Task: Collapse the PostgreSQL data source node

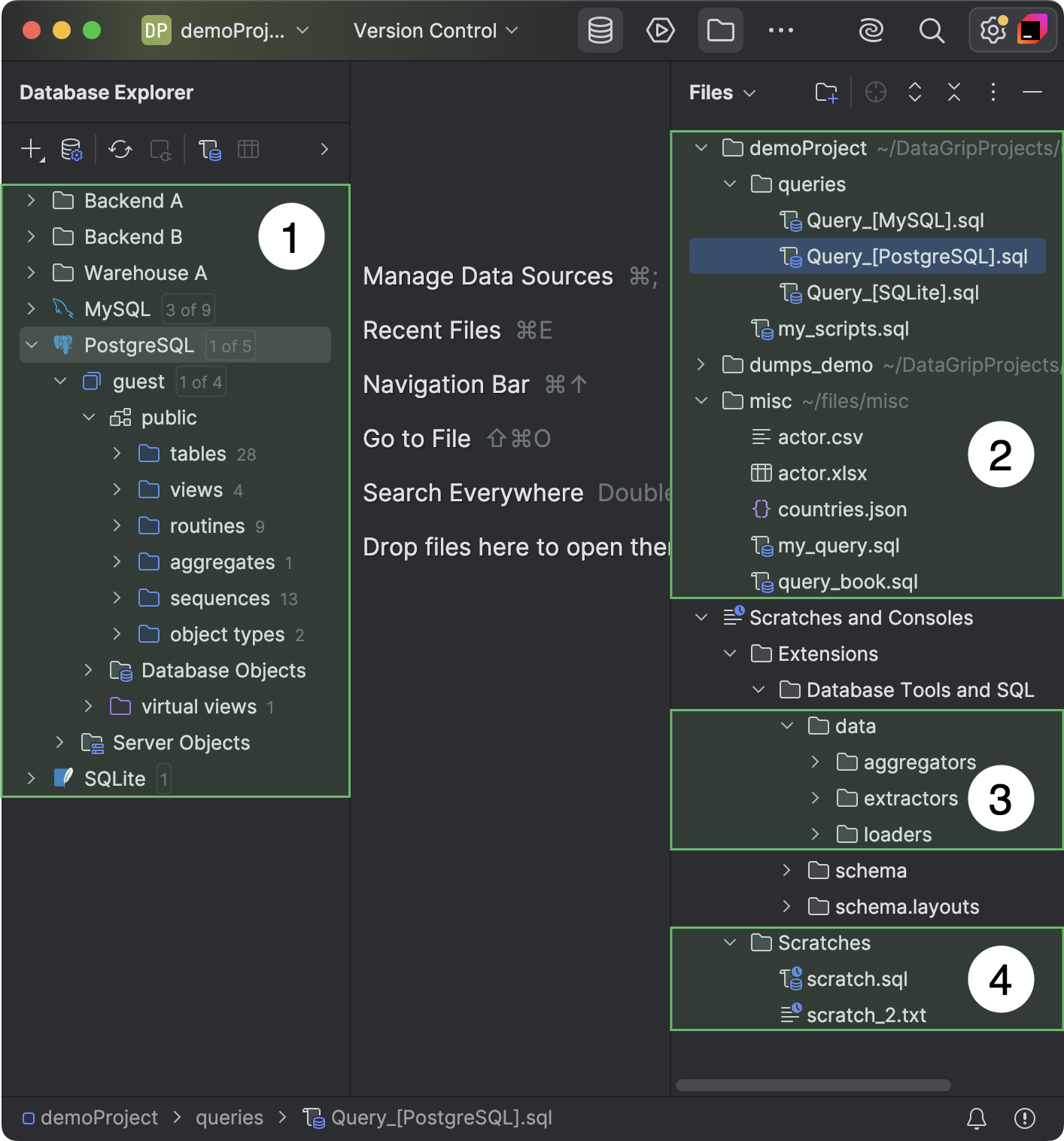Action: coord(32,345)
